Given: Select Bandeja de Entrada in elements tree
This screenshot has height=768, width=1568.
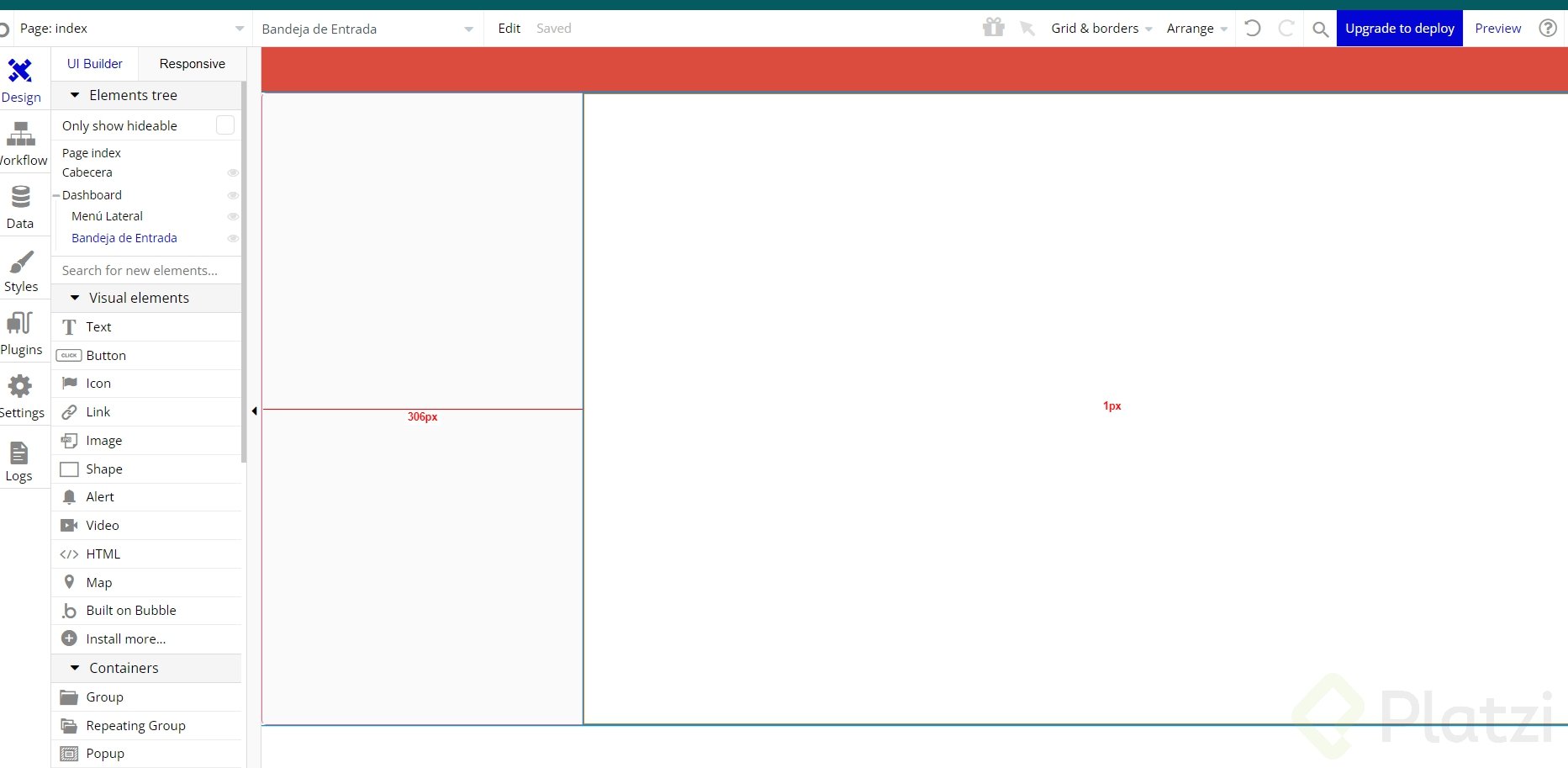Looking at the screenshot, I should pos(124,238).
